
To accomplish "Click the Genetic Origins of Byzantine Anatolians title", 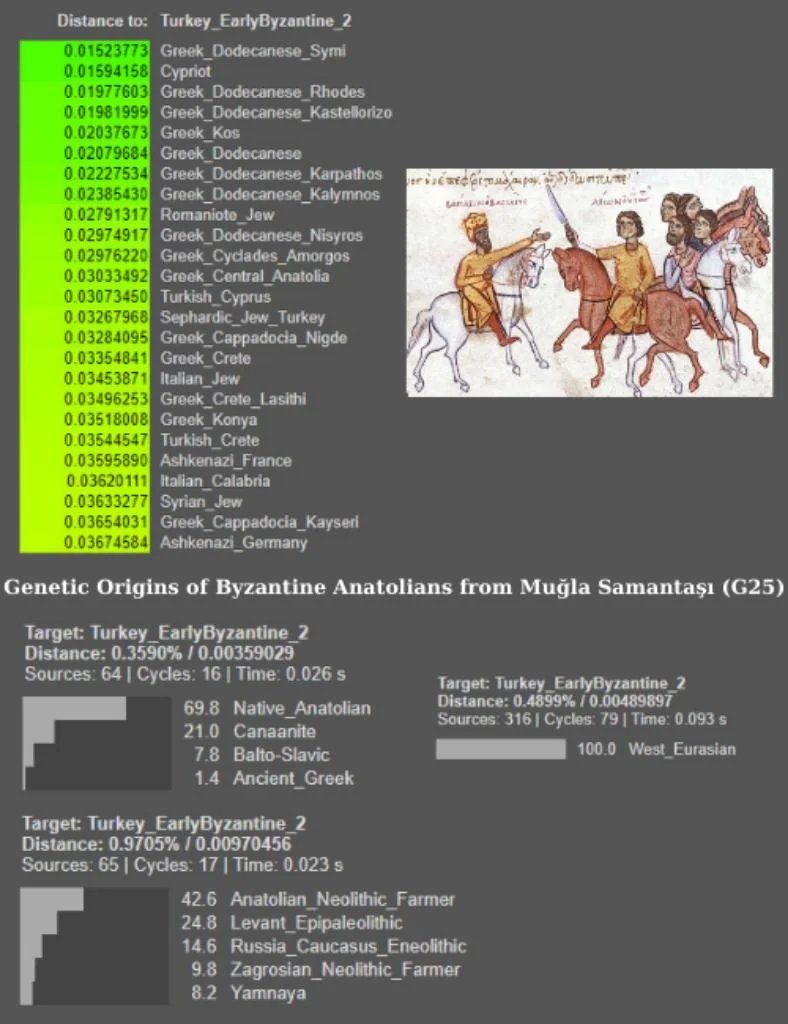I will [x=394, y=586].
